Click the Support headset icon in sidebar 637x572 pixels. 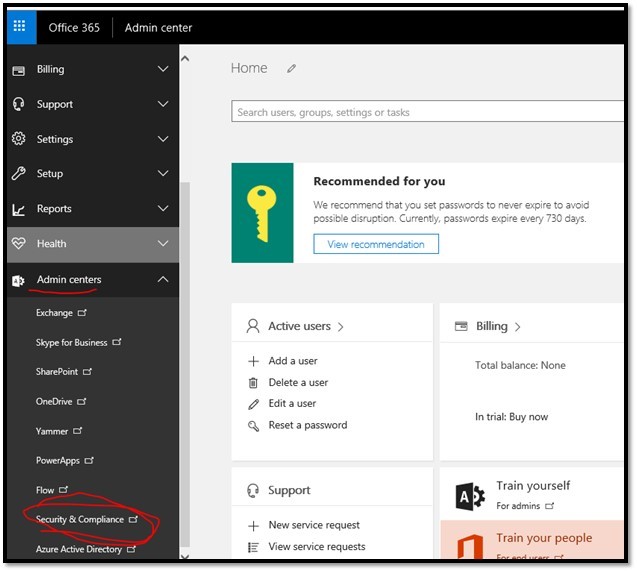[18, 104]
